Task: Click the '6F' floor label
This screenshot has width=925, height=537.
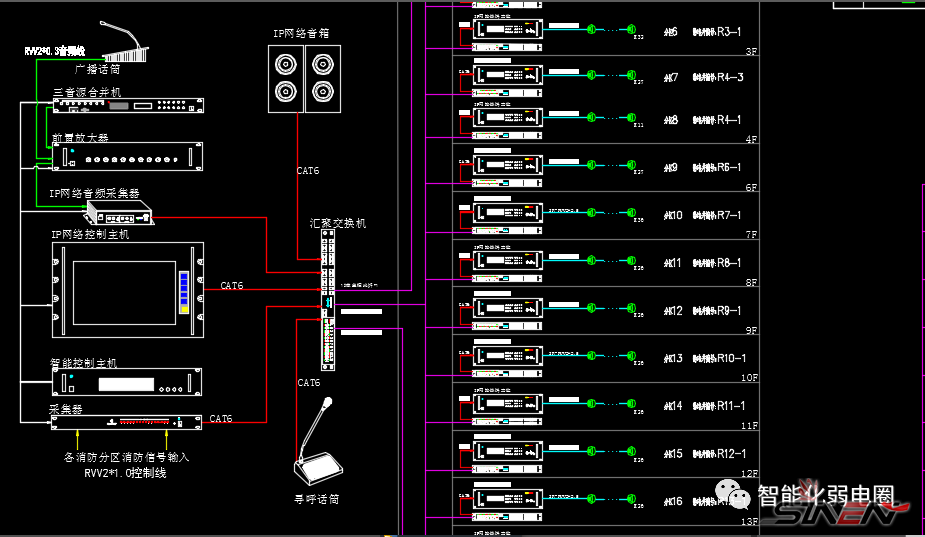Action: tap(751, 187)
